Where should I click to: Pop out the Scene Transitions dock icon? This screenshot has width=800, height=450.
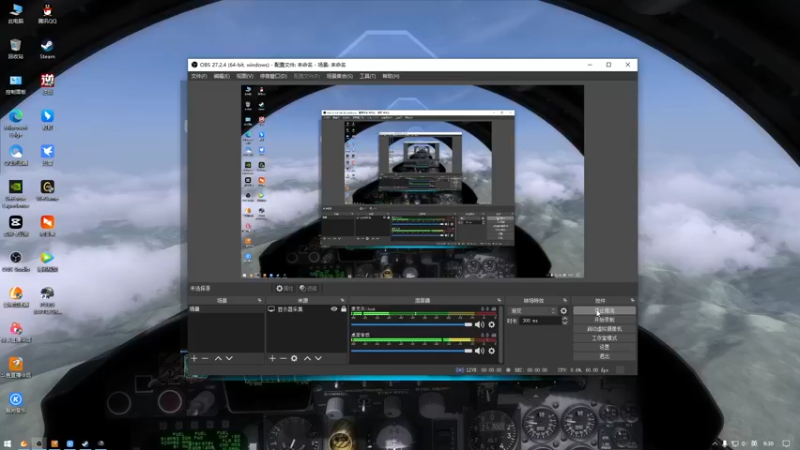click(x=565, y=301)
